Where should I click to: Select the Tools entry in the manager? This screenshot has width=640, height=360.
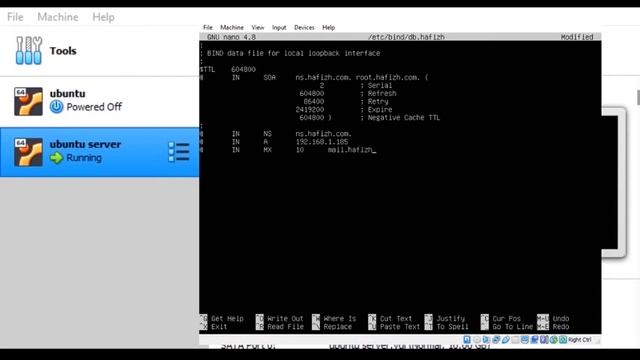point(100,51)
